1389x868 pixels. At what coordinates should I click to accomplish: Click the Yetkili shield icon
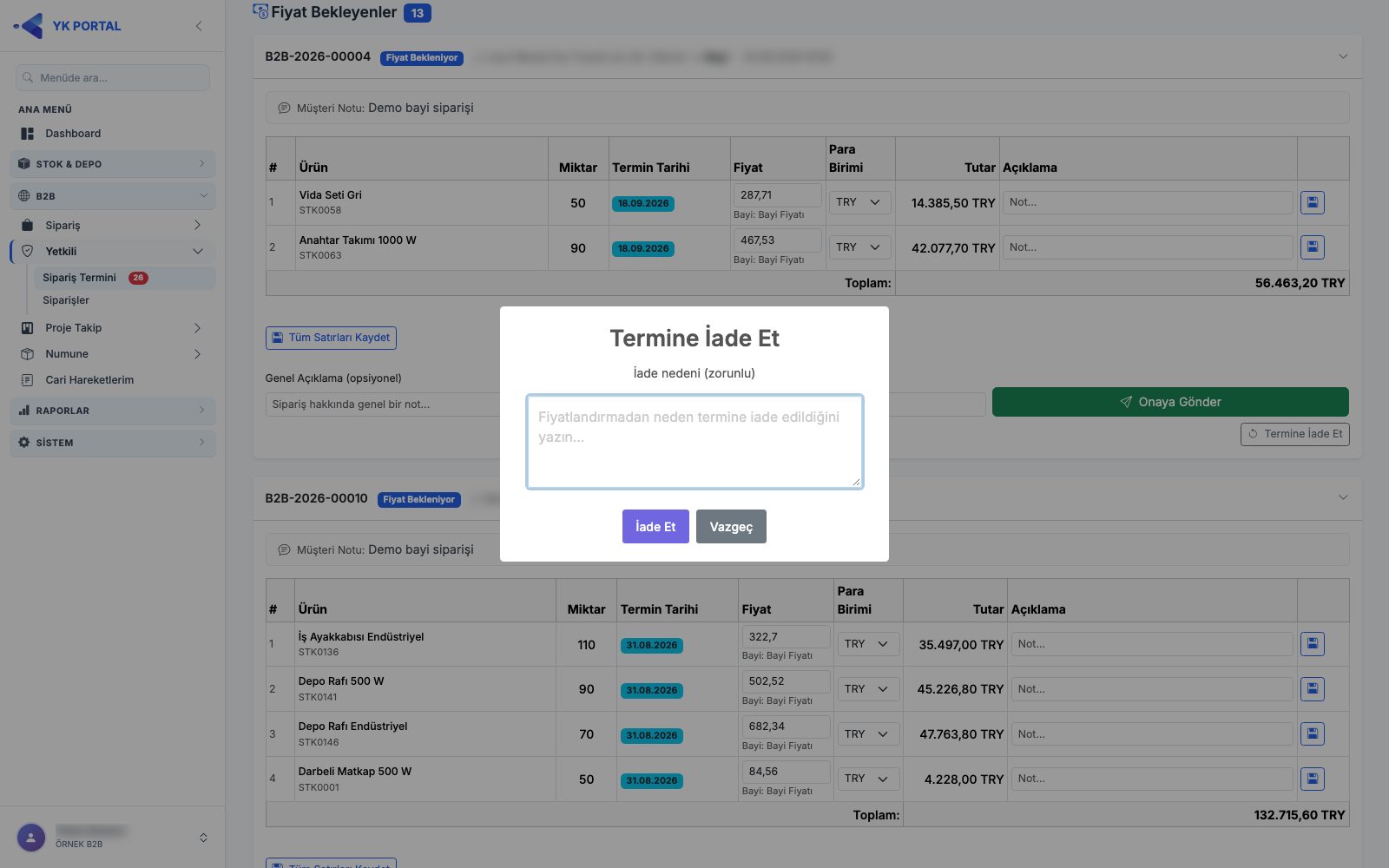27,251
